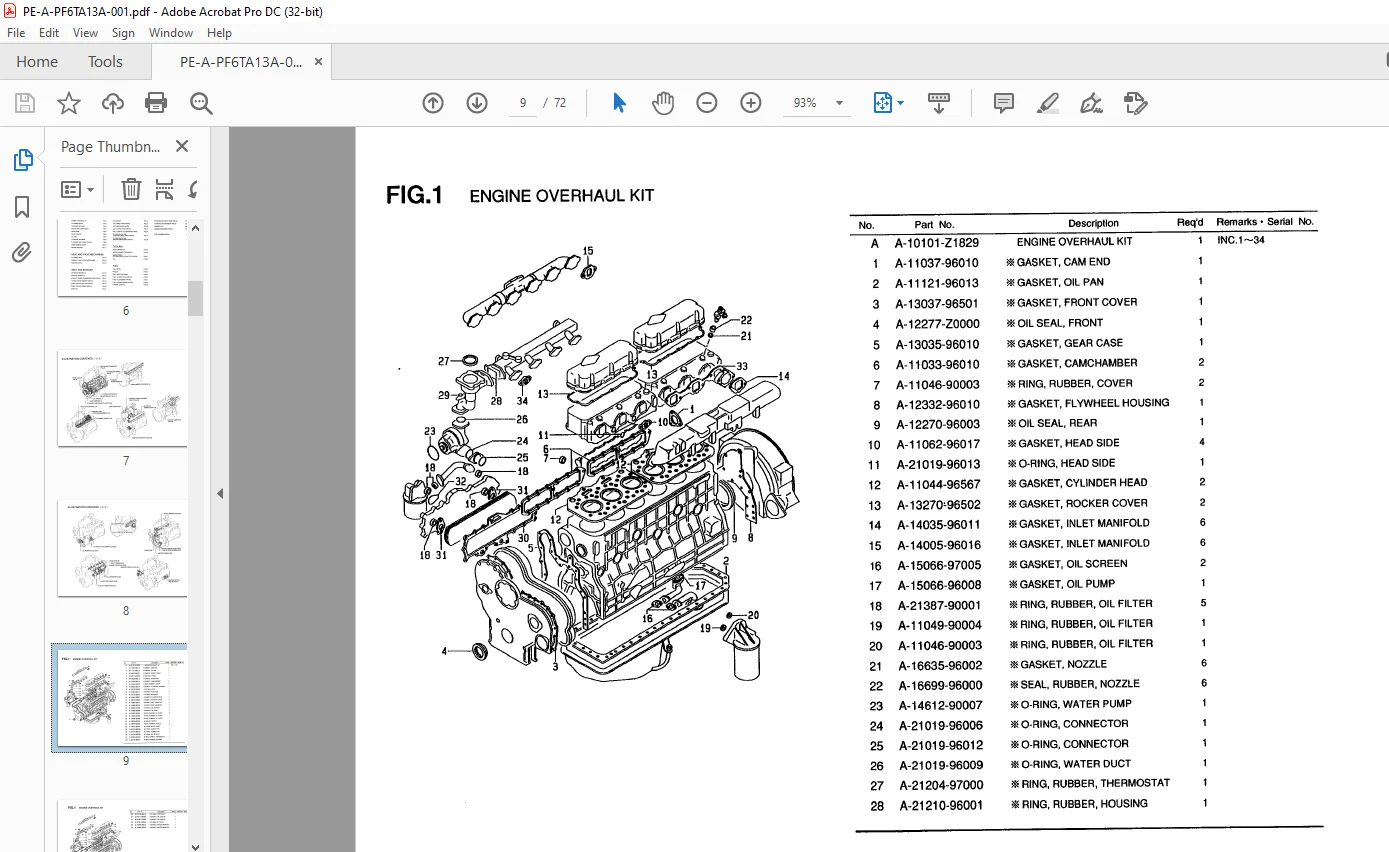Go to the next page with down arrow

point(477,103)
